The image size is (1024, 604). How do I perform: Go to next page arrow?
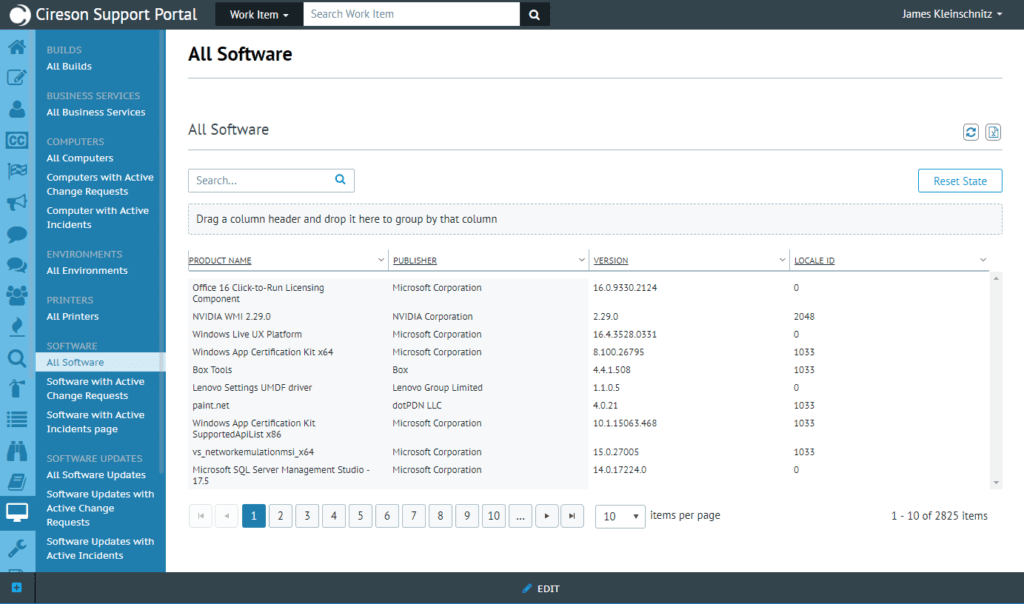547,516
